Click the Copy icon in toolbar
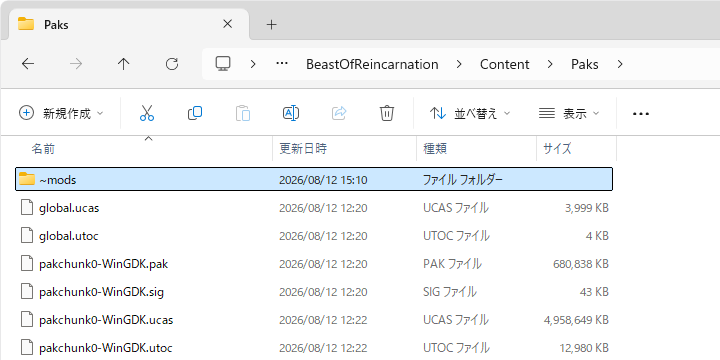This screenshot has height=360, width=720. click(x=195, y=113)
